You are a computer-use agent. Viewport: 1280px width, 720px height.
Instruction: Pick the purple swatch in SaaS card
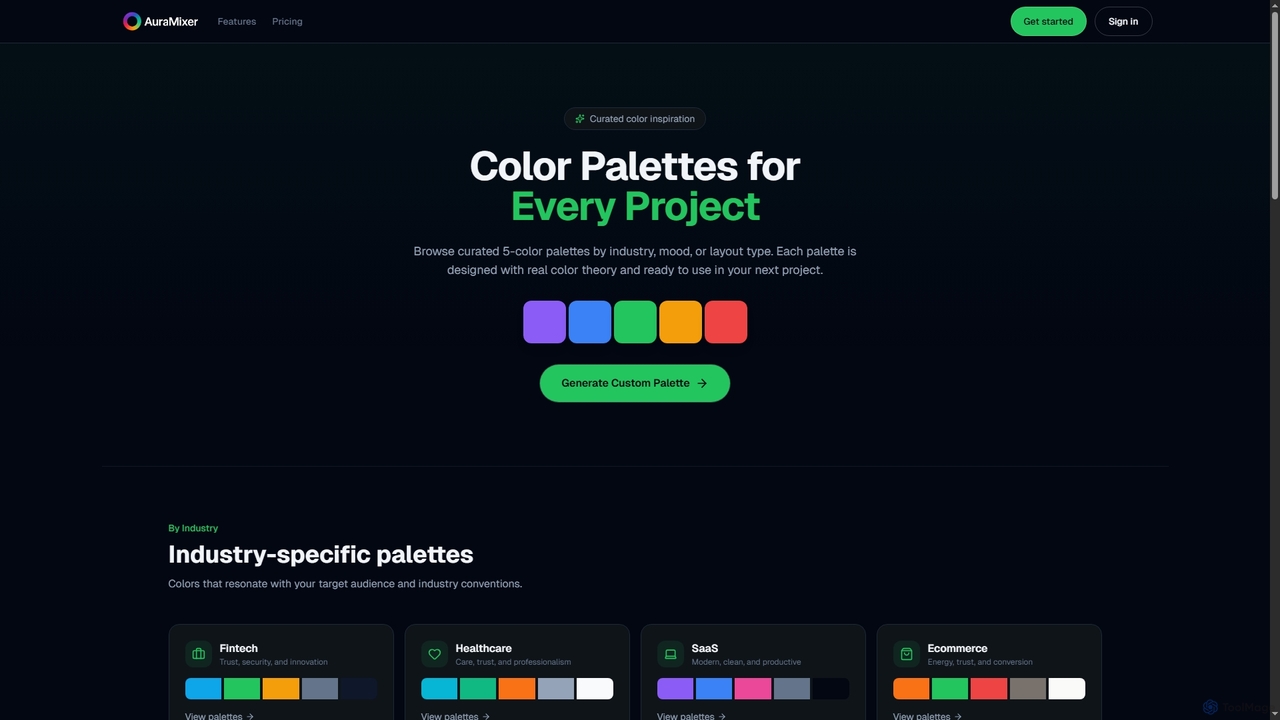click(x=675, y=688)
